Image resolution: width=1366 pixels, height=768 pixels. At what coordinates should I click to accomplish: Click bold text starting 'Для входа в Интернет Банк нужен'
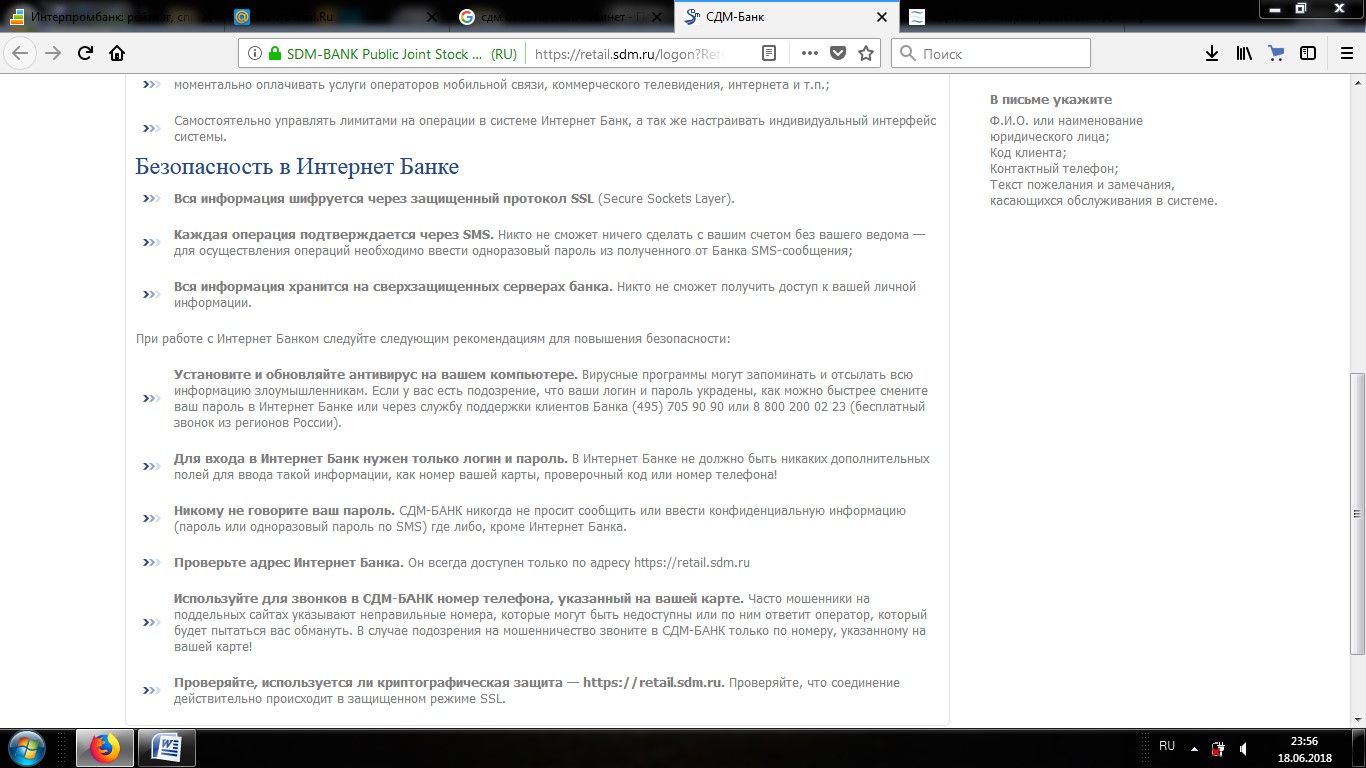point(371,458)
